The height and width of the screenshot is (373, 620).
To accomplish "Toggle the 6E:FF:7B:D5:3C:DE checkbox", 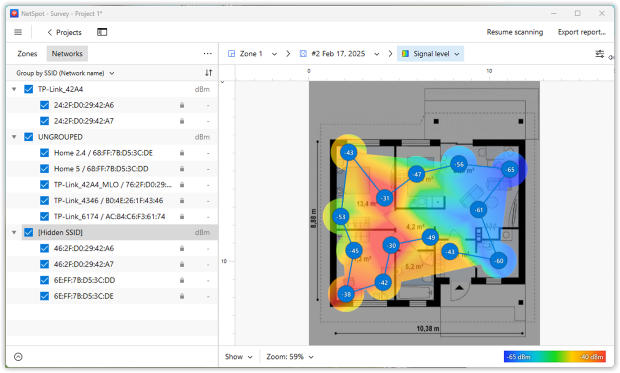I will point(44,296).
